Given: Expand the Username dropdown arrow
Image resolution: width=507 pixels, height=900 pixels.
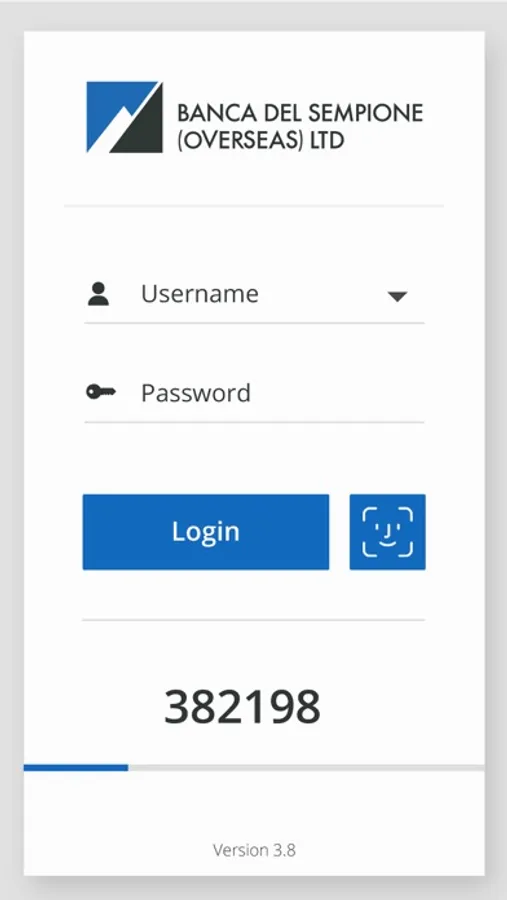Looking at the screenshot, I should pos(397,296).
